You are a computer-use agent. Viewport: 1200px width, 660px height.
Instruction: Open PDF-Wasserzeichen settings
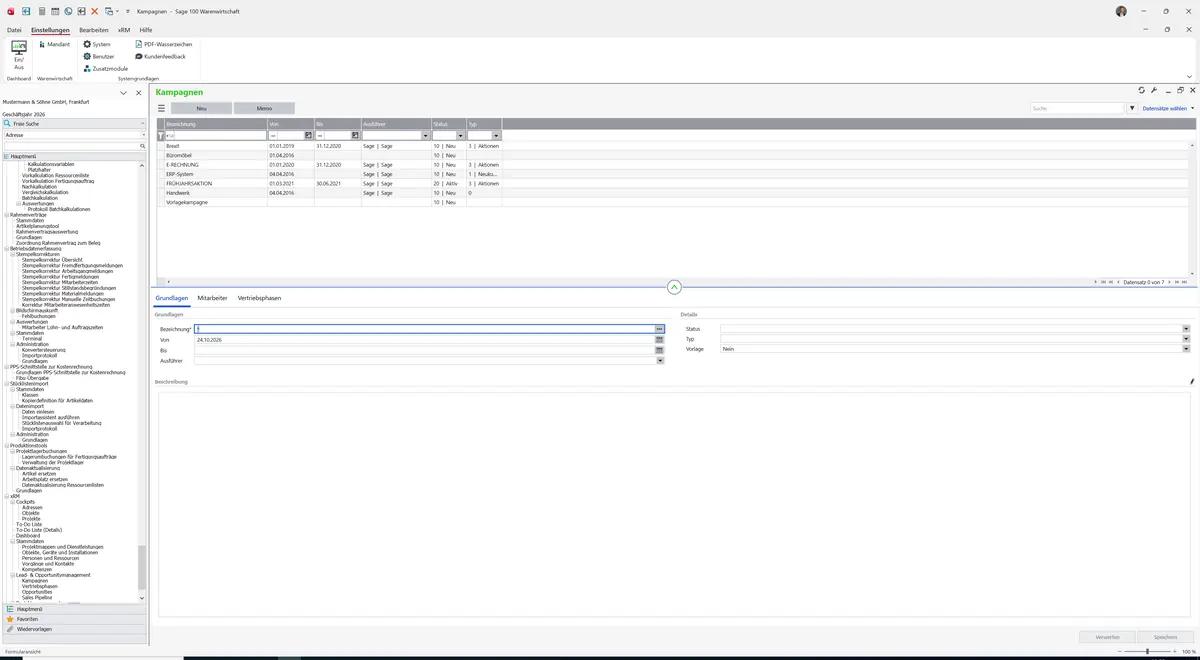point(164,45)
